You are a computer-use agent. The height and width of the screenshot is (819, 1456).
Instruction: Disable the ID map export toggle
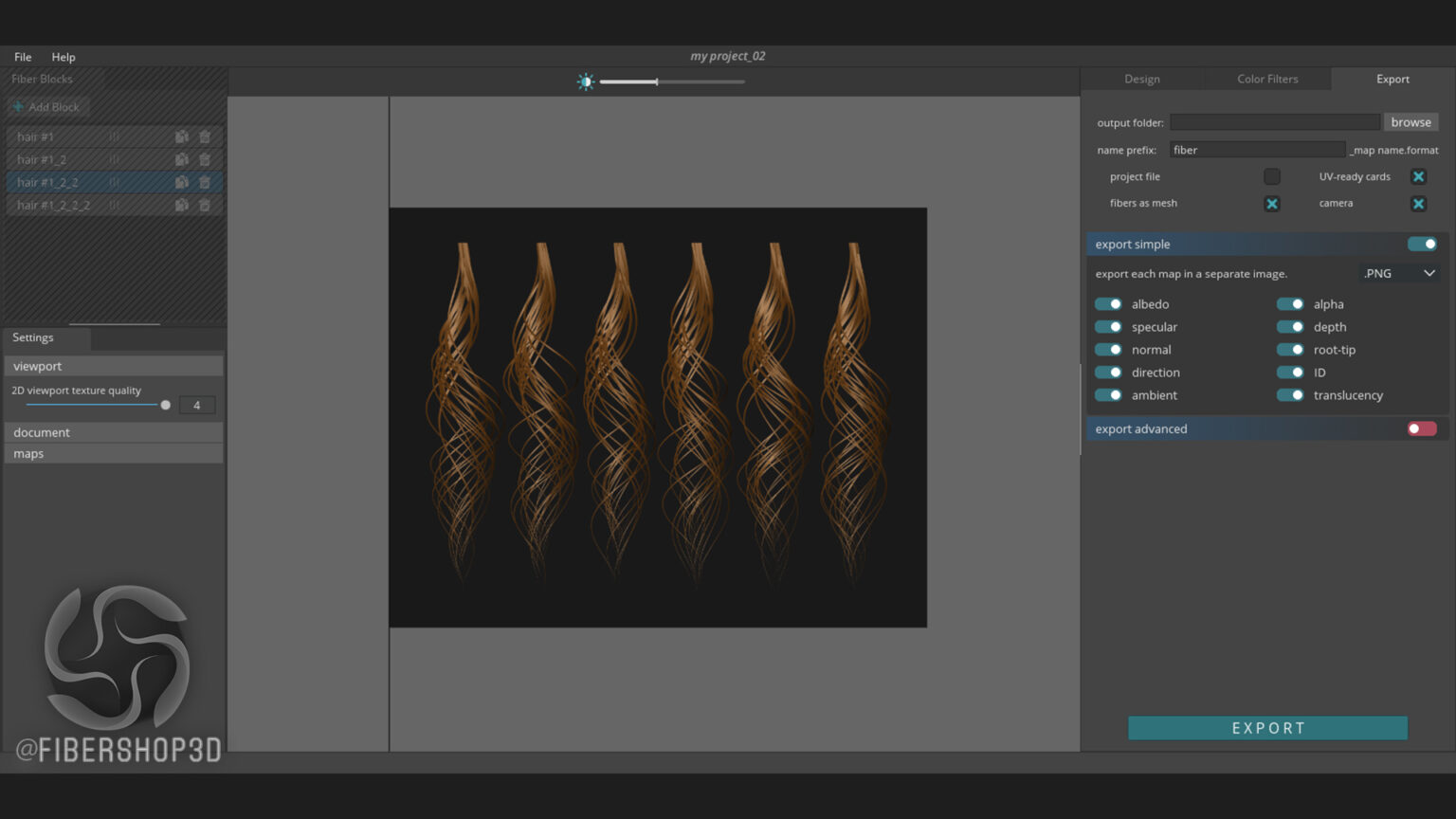point(1290,372)
